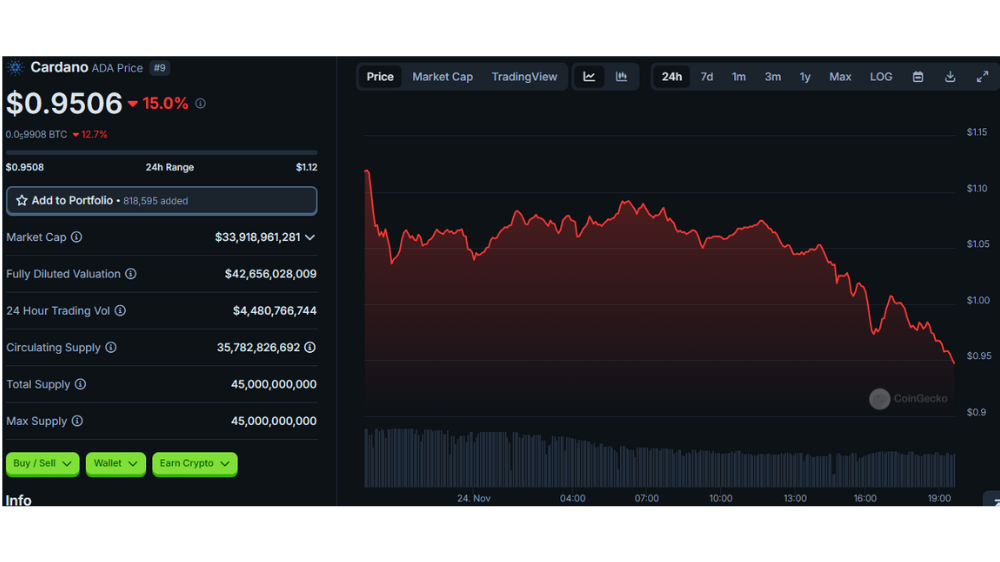Click the 0.0₅9908 BTC price text
1000x562 pixels.
36,135
